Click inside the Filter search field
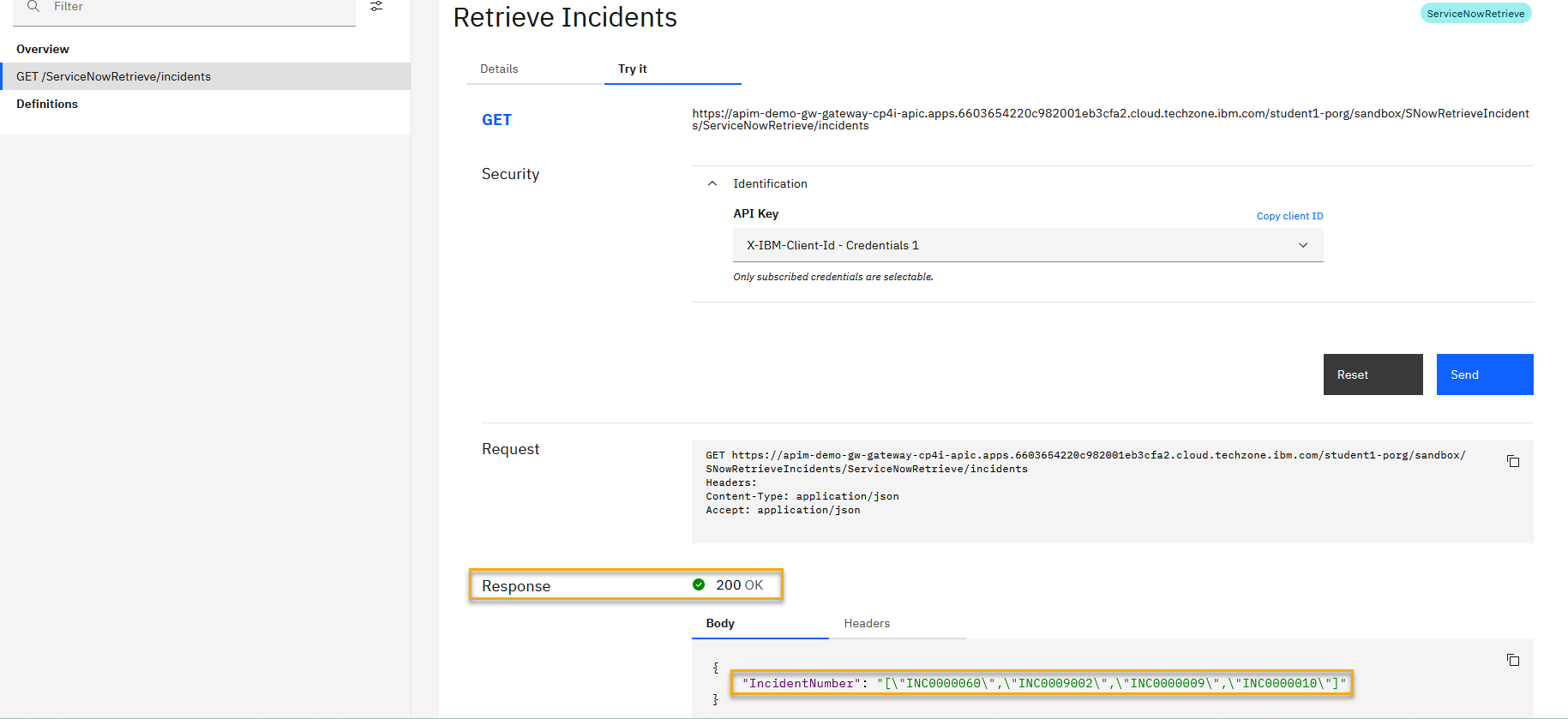 [x=197, y=7]
